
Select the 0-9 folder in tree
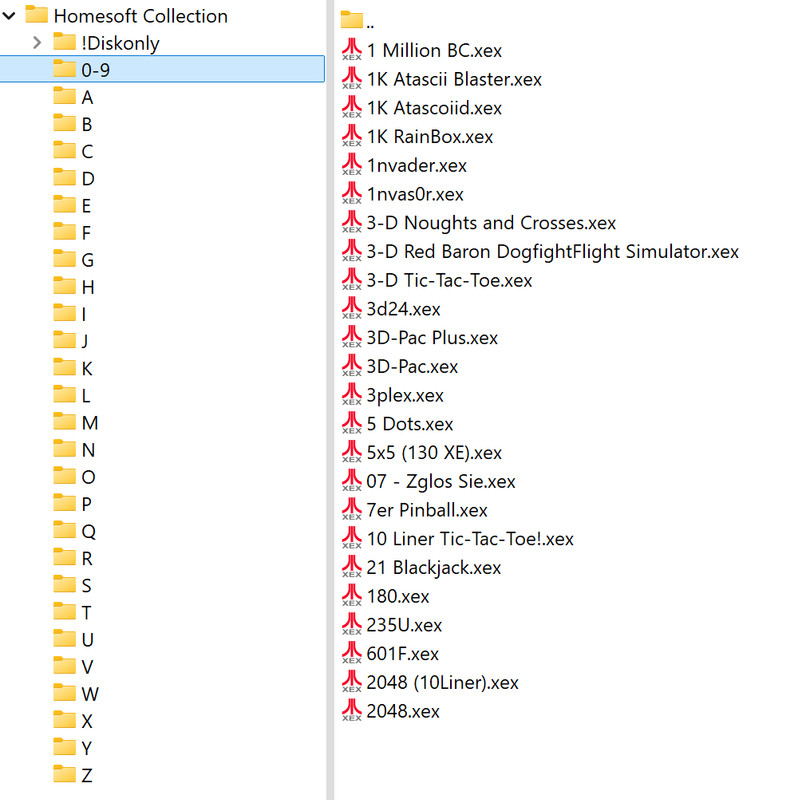pos(162,69)
